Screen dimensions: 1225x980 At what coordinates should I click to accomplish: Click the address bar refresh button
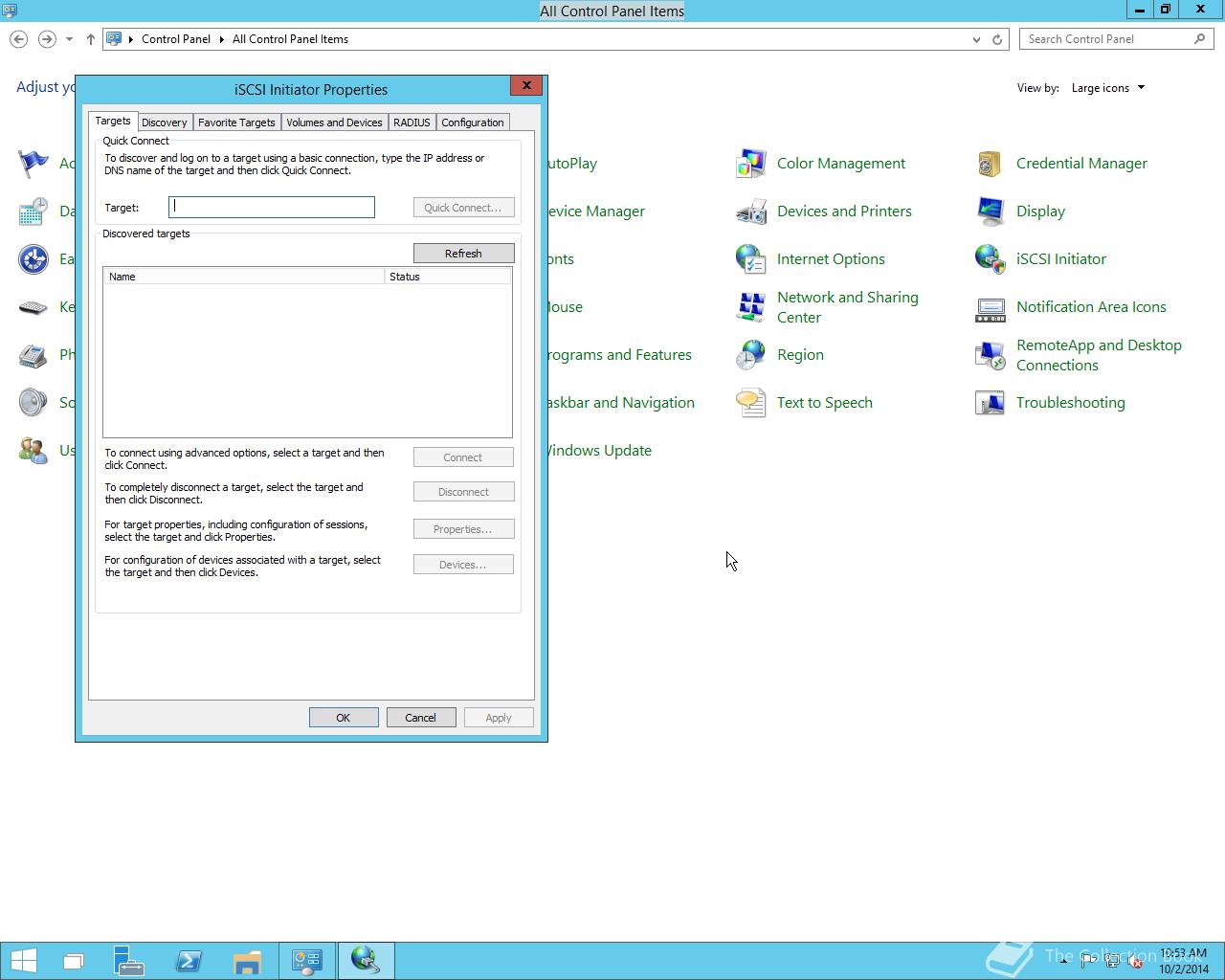coord(997,39)
